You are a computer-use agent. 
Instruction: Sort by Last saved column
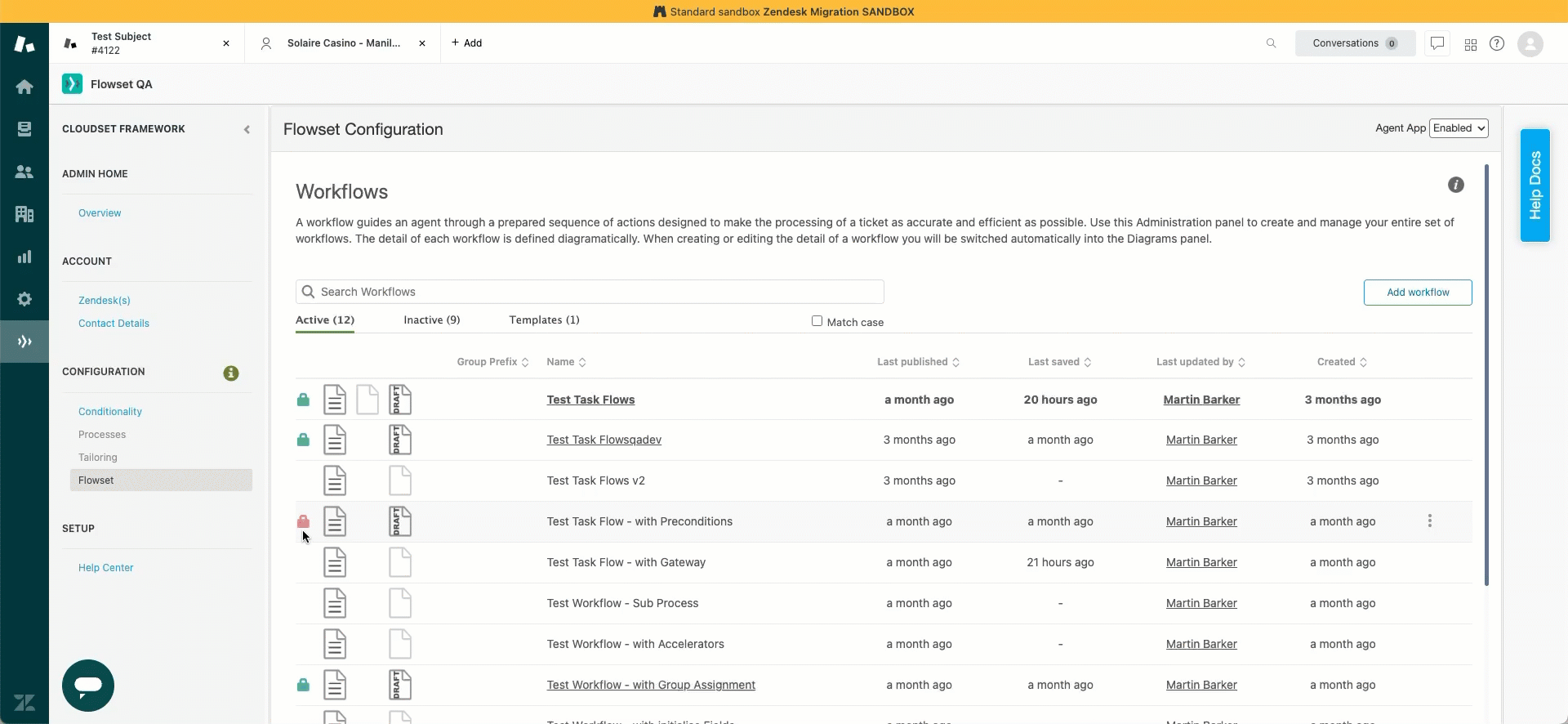pyautogui.click(x=1059, y=362)
